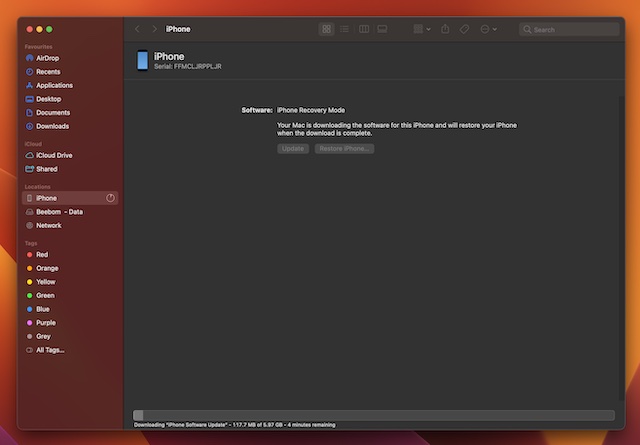Open the more actions ellipsis dropdown
The image size is (640, 445).
click(488, 29)
